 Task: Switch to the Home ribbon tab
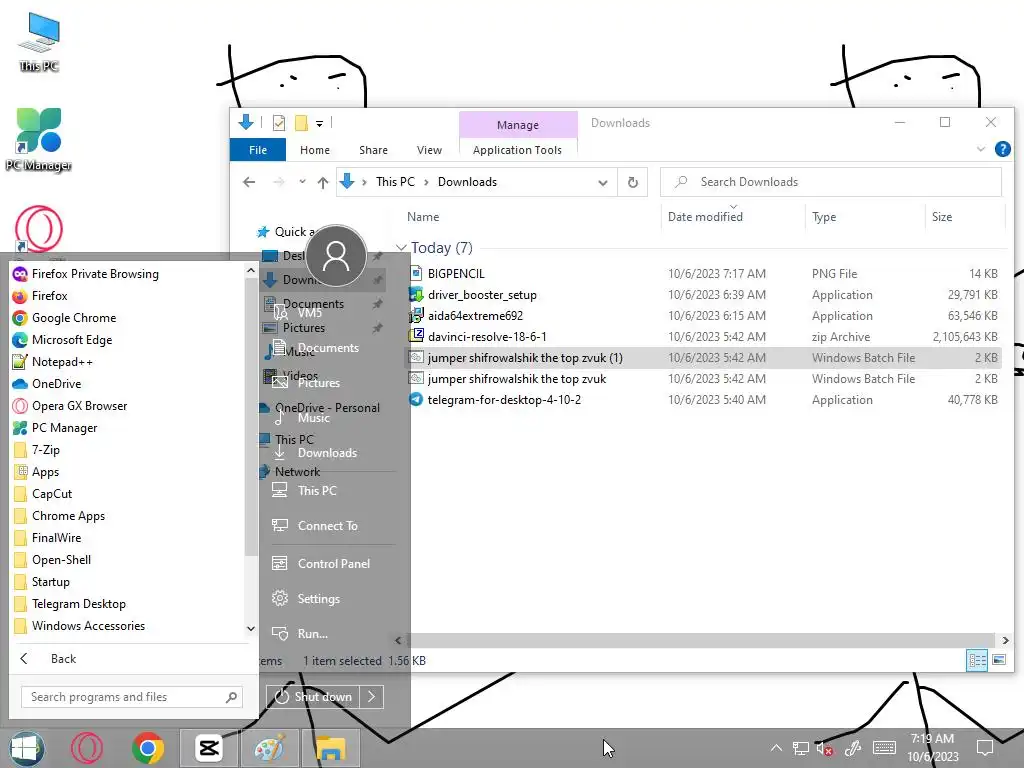point(315,150)
